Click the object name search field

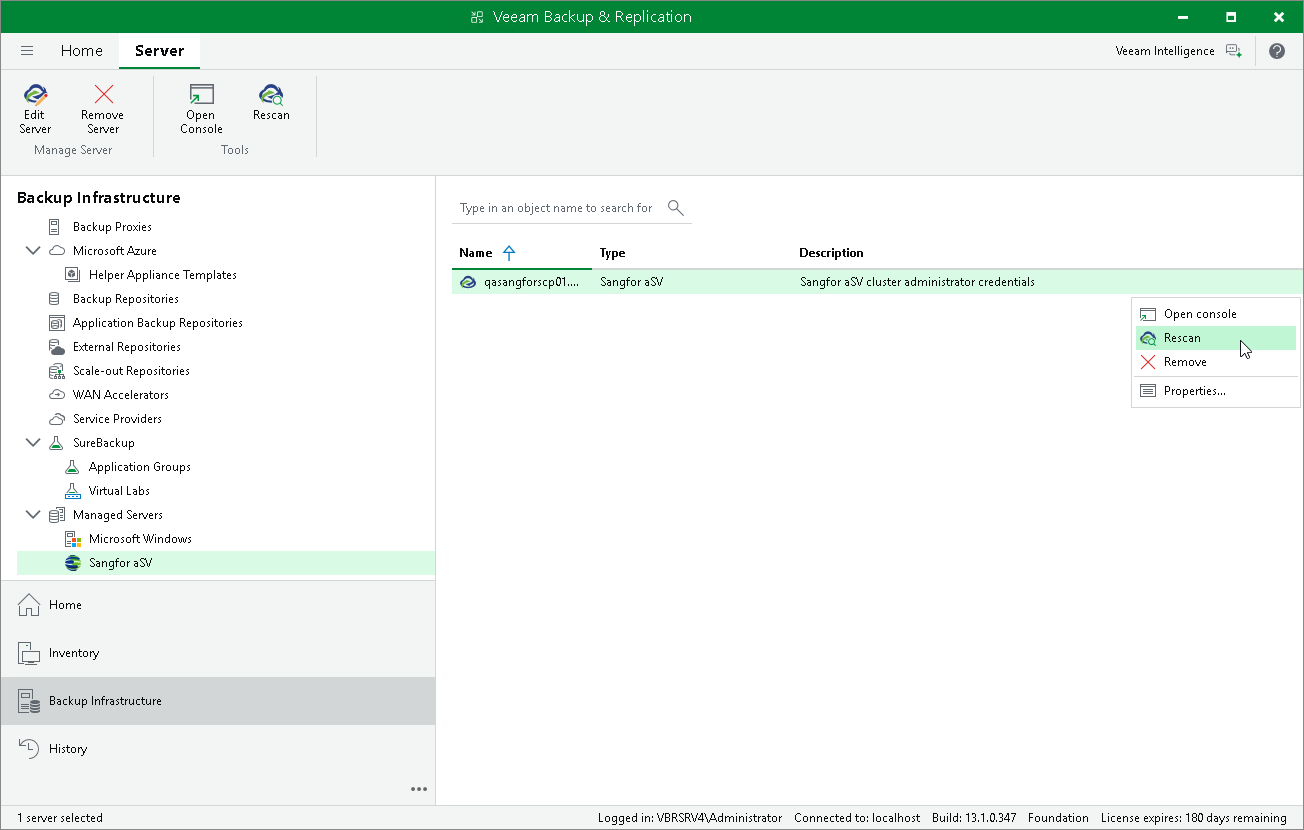tap(558, 208)
